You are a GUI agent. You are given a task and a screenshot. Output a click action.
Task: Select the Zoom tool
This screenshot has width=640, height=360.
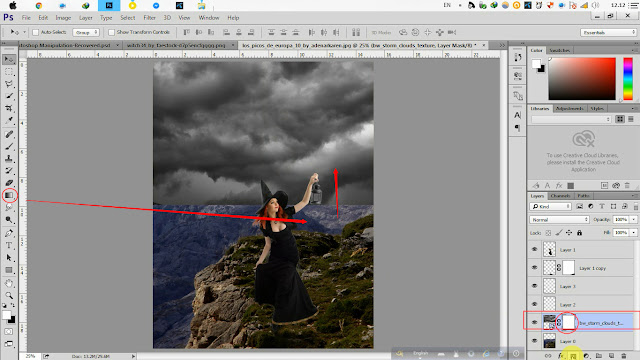(x=9, y=296)
